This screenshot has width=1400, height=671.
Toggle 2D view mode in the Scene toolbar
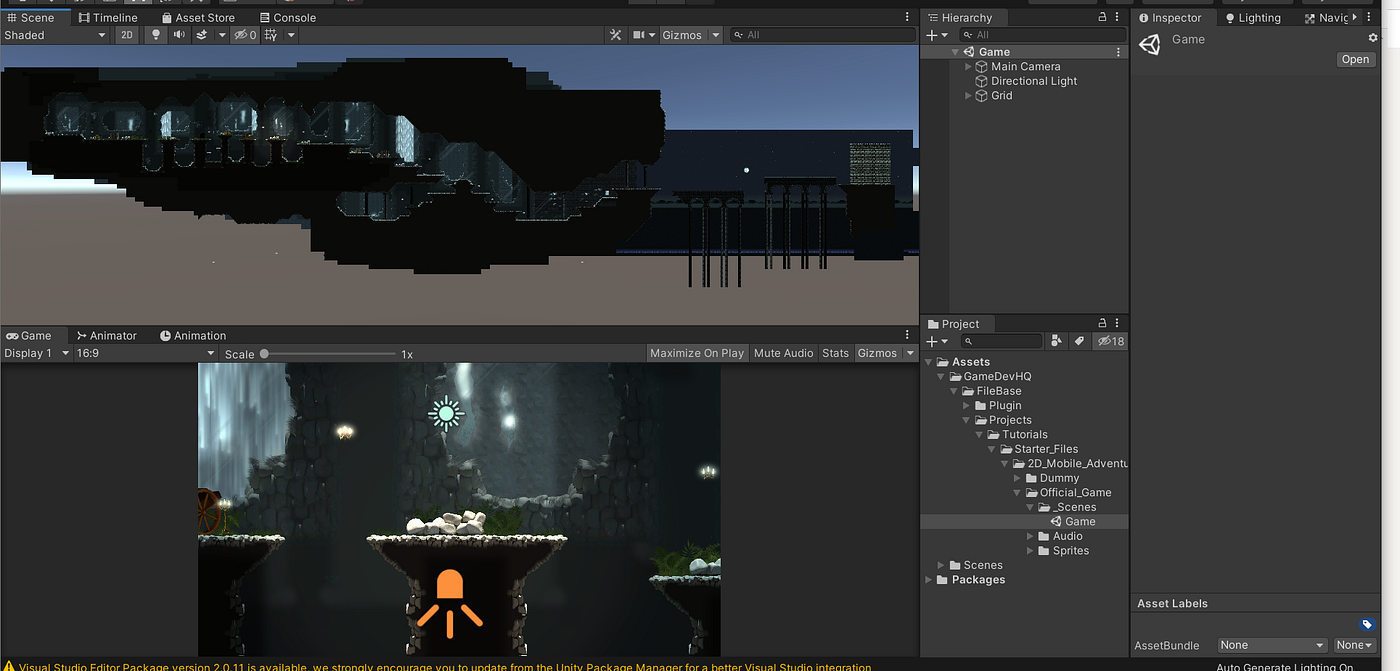point(127,34)
